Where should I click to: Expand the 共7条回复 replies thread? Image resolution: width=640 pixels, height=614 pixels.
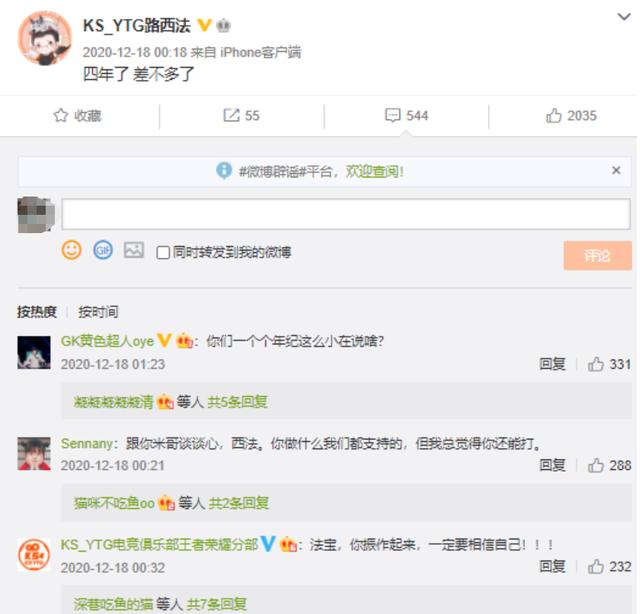coord(217,604)
